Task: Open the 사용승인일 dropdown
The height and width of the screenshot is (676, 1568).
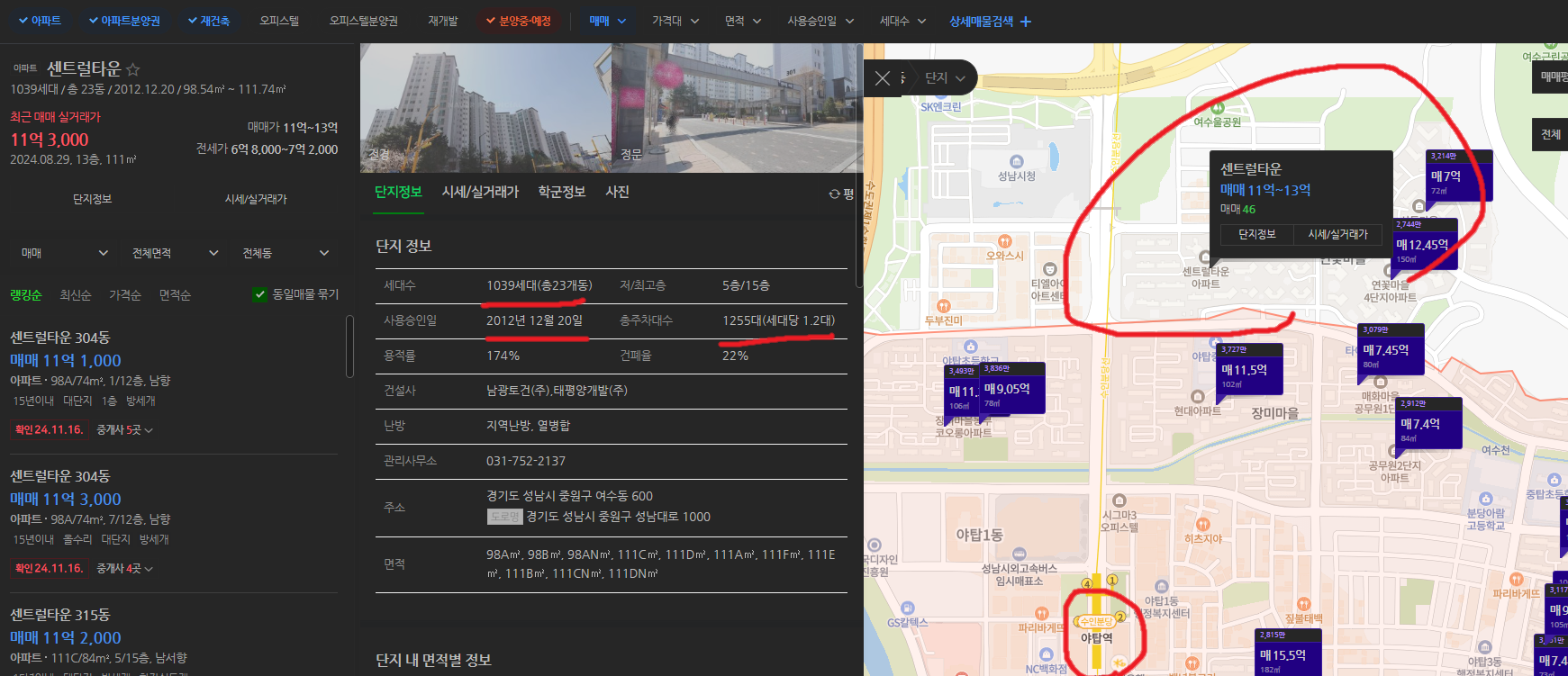Action: pyautogui.click(x=820, y=21)
